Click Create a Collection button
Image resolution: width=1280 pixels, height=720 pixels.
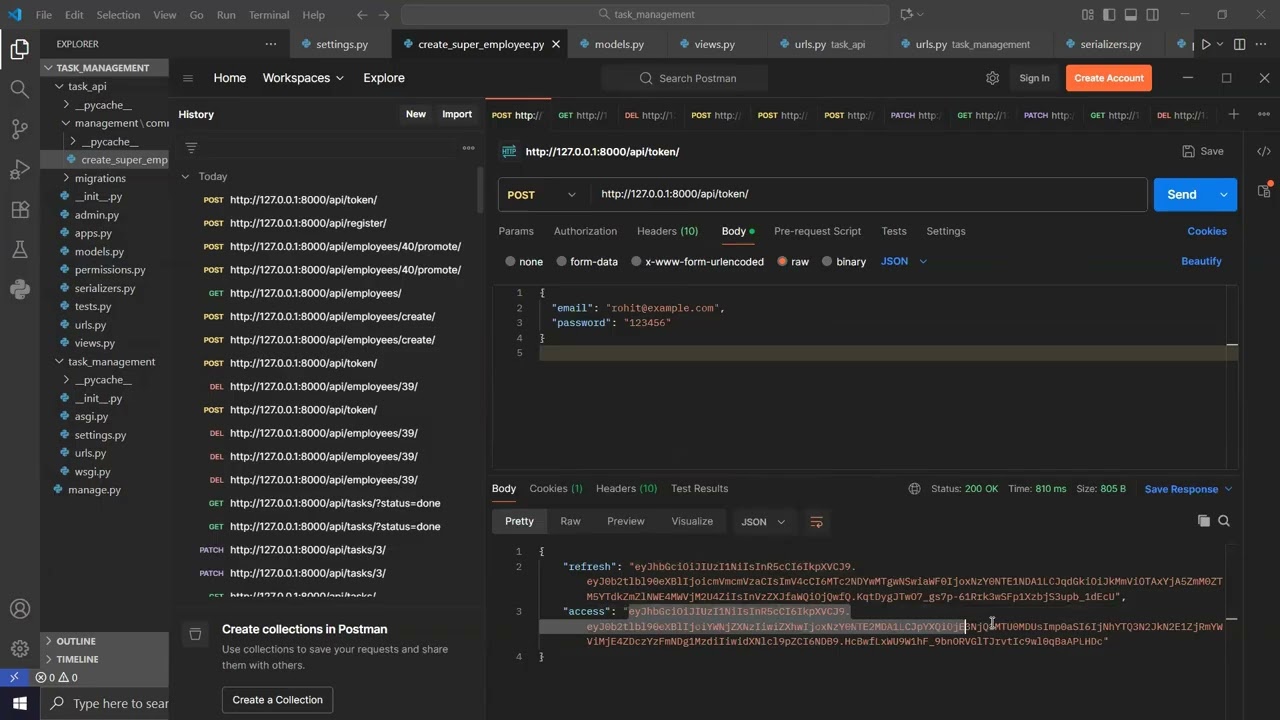tap(277, 700)
